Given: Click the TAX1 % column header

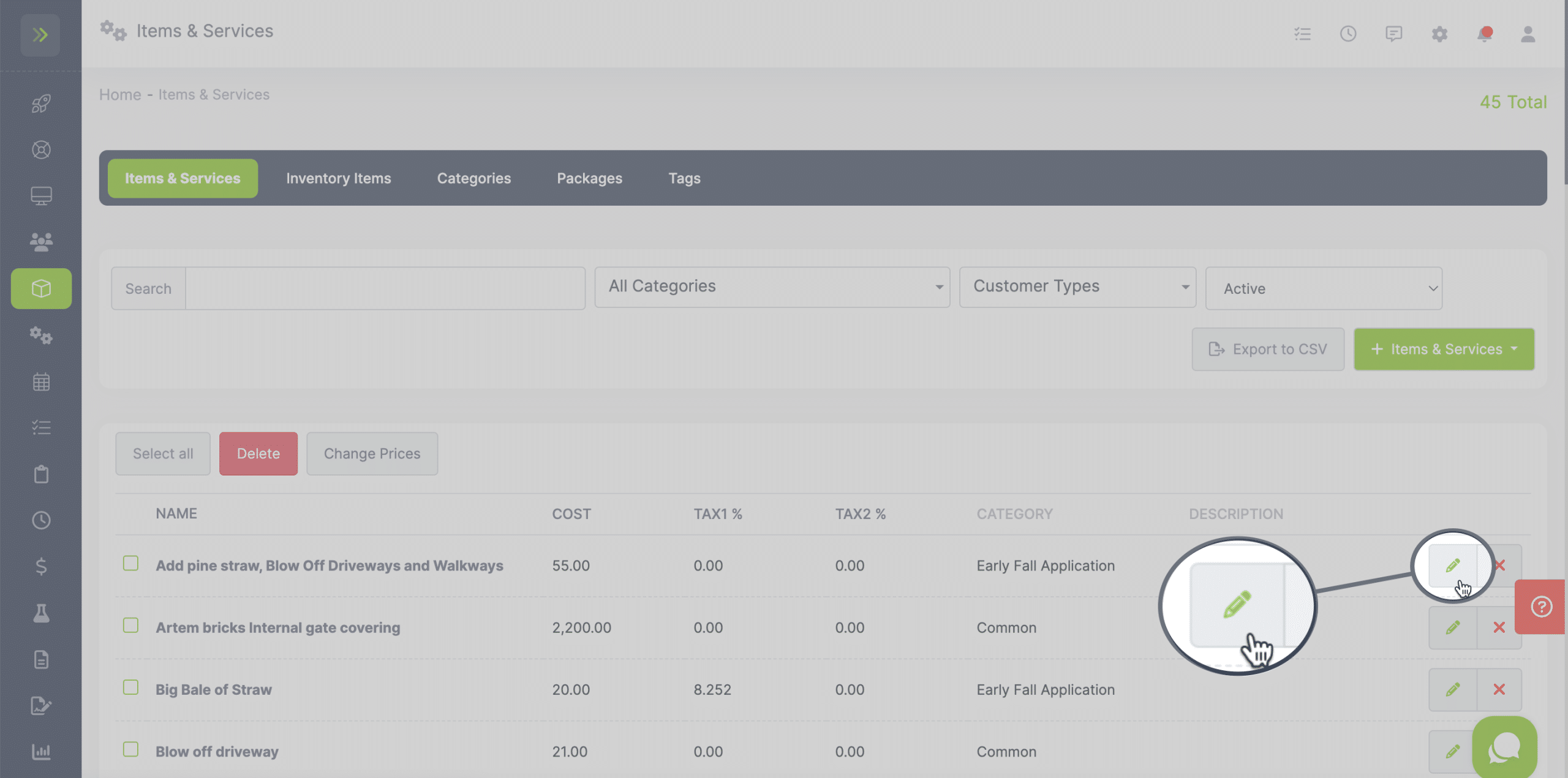Looking at the screenshot, I should pyautogui.click(x=718, y=514).
